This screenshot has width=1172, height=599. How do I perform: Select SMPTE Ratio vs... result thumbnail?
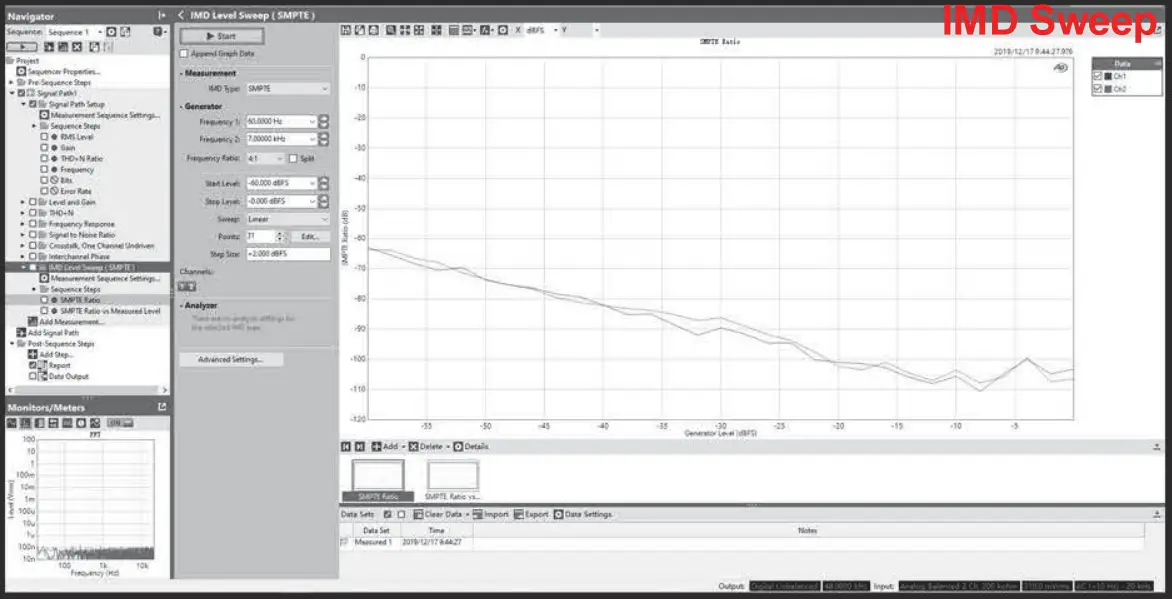click(x=452, y=481)
